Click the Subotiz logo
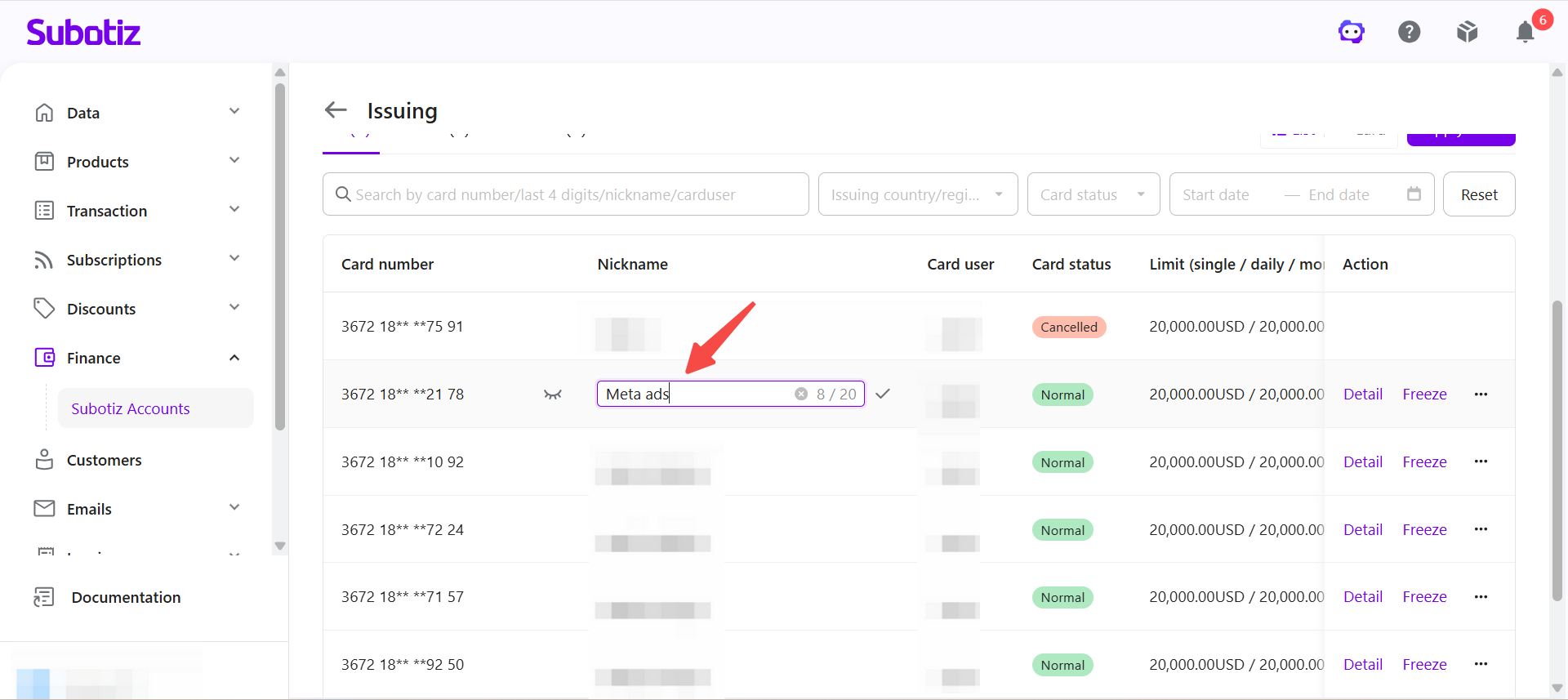1568x700 pixels. click(x=83, y=32)
